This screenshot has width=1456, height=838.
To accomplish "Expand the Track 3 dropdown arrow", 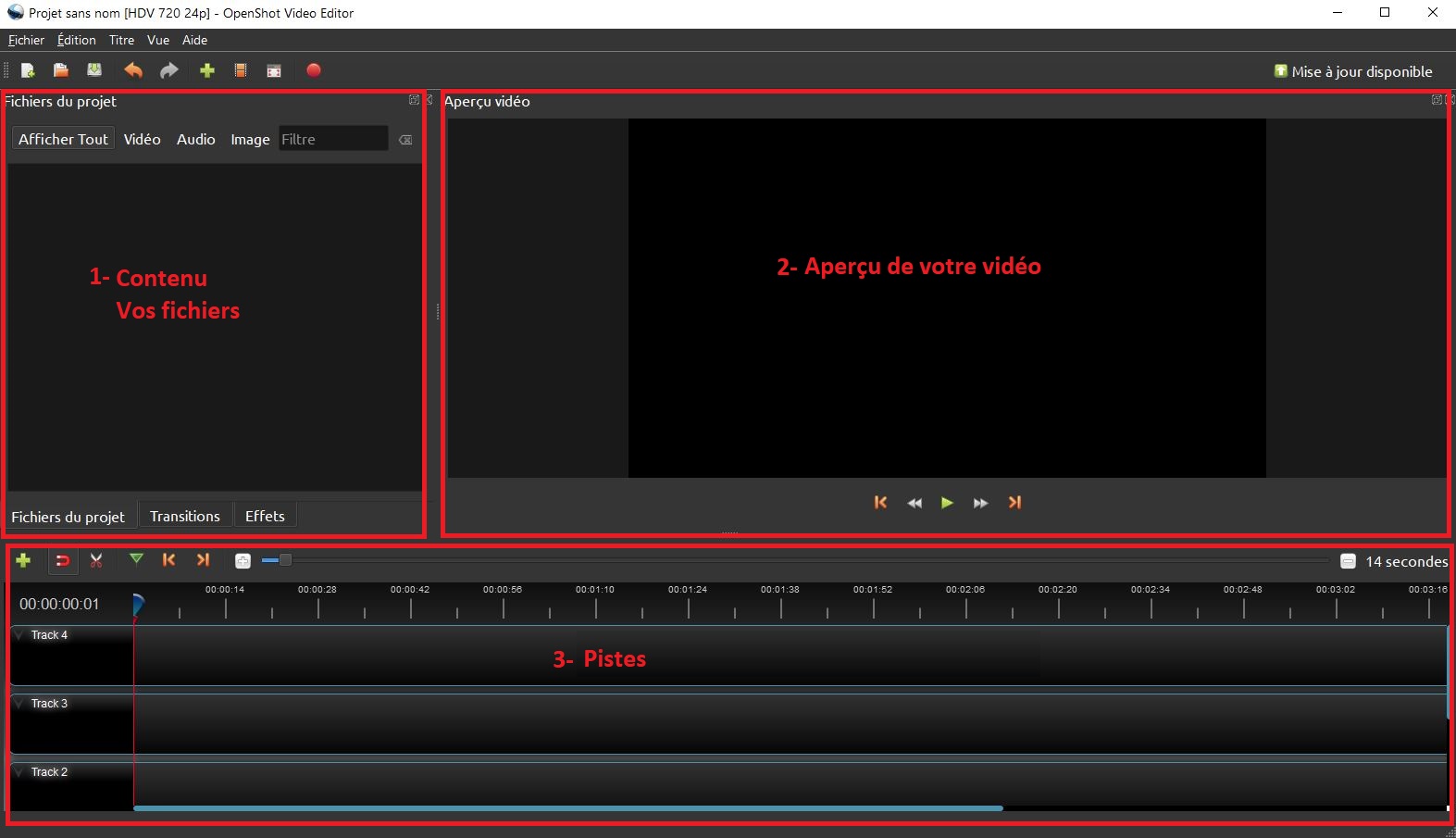I will (x=19, y=704).
